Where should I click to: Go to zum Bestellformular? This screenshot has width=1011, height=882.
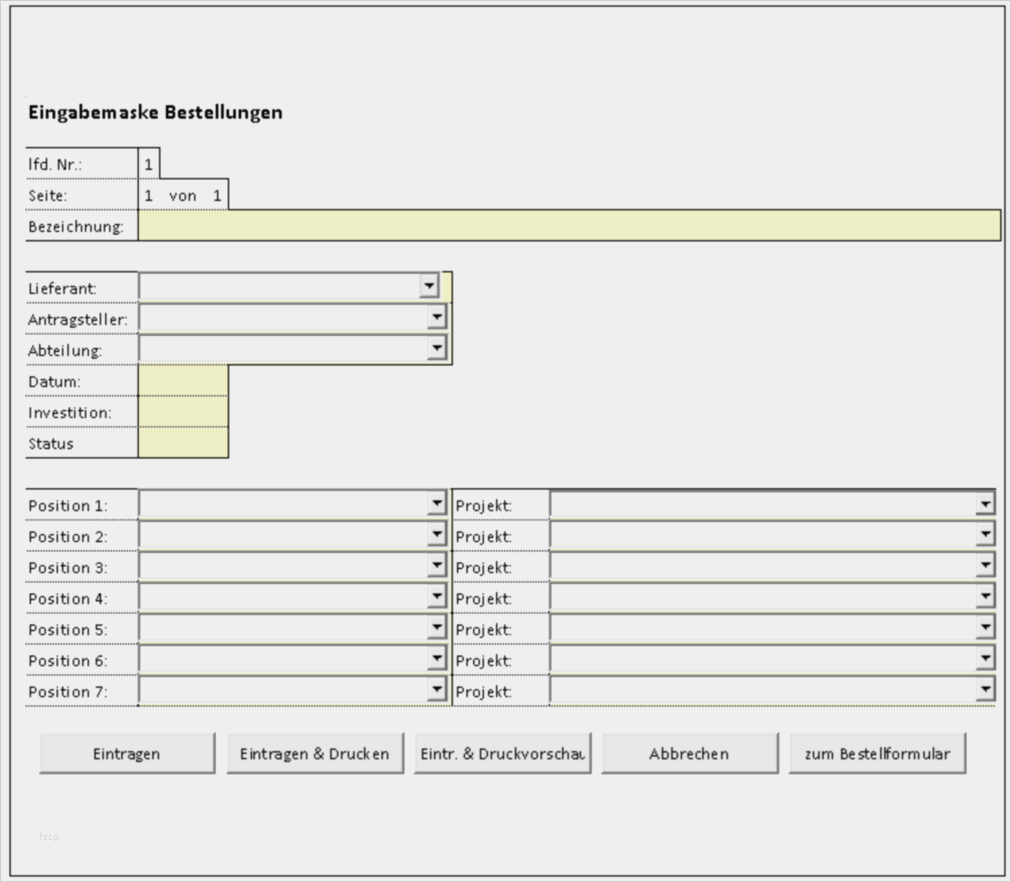(x=878, y=753)
